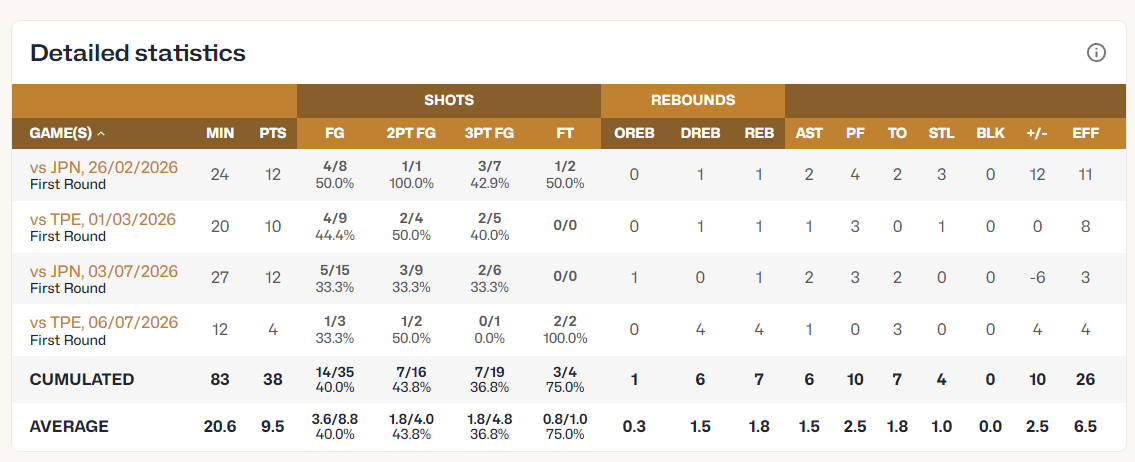
Task: Click the FG column header
Action: click(x=335, y=133)
